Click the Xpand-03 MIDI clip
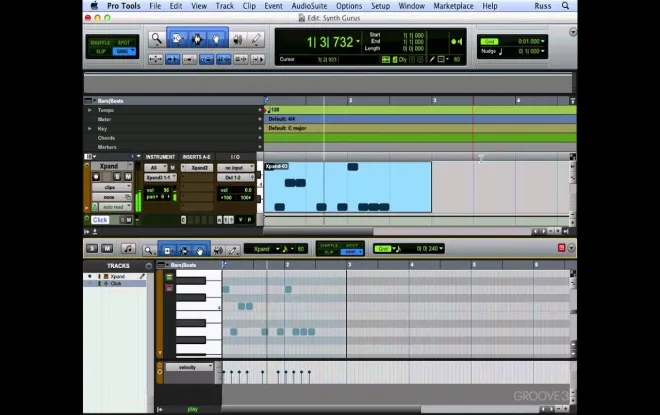 click(x=348, y=187)
